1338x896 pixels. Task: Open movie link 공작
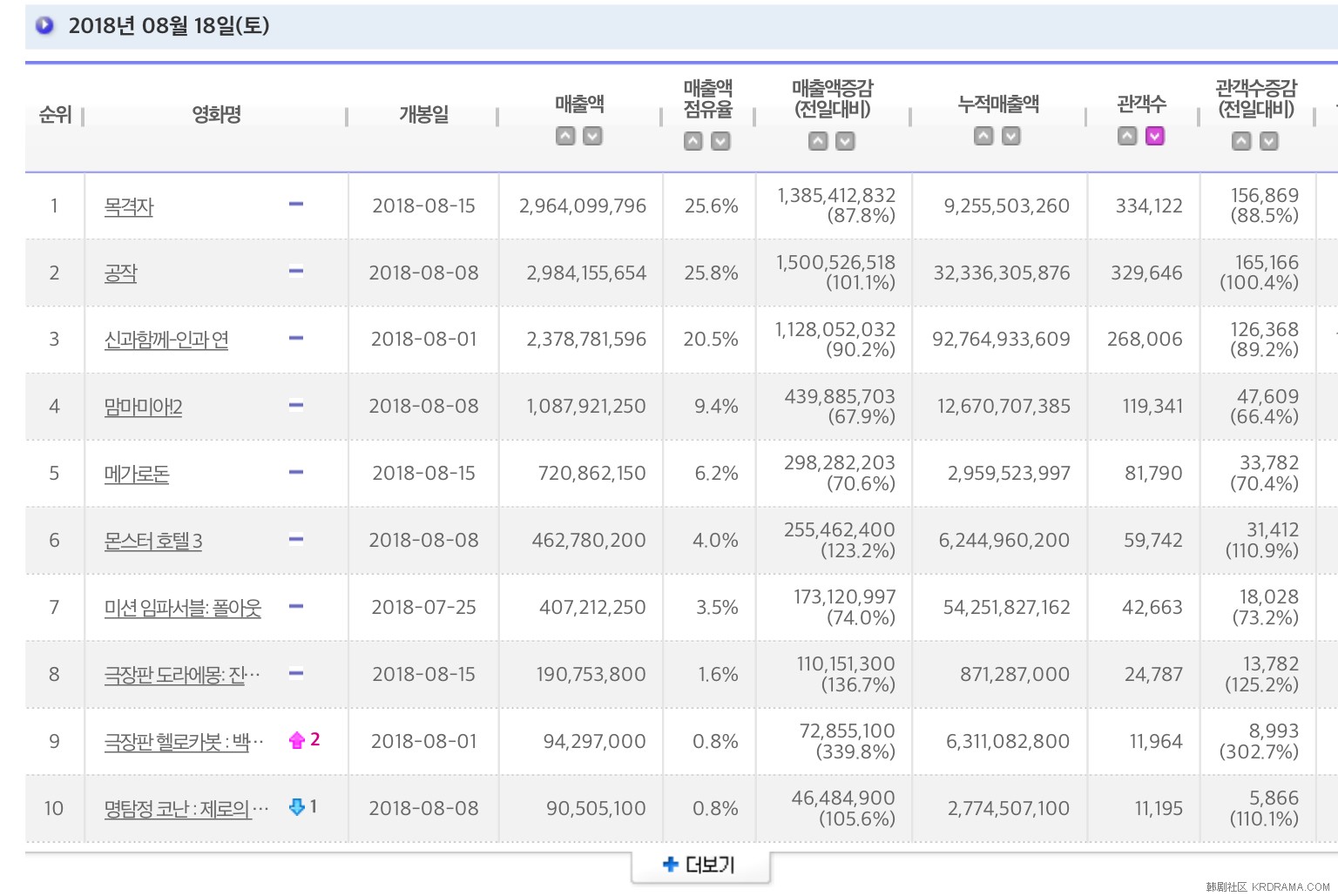tap(121, 273)
